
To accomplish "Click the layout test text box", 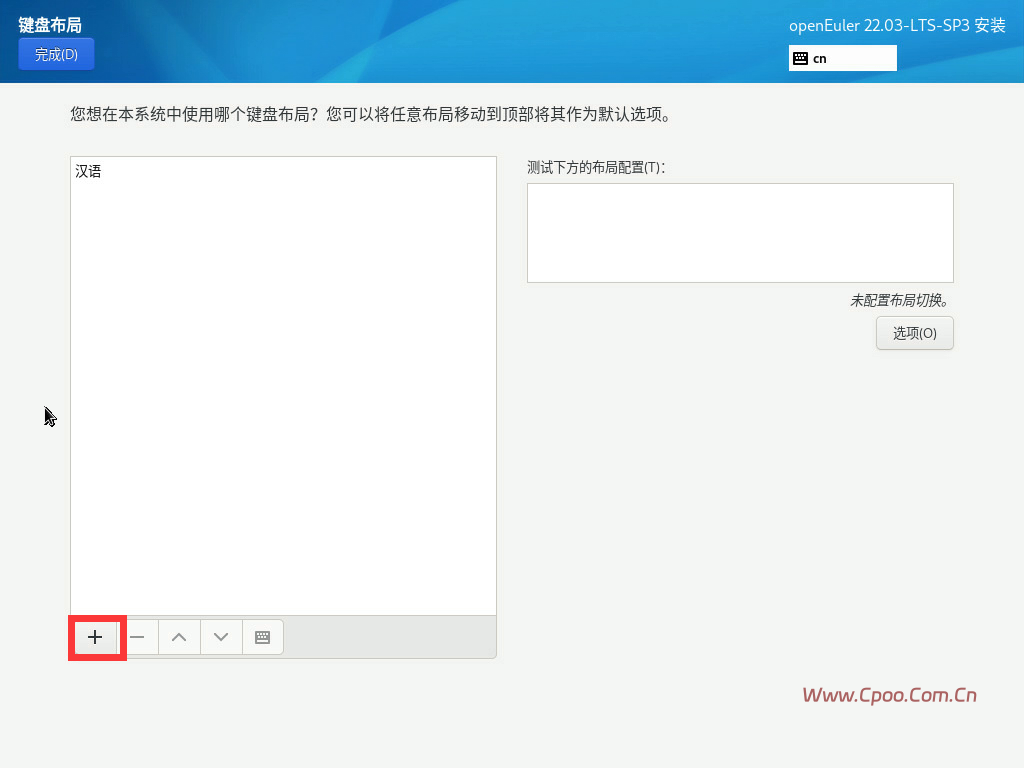I will click(740, 233).
